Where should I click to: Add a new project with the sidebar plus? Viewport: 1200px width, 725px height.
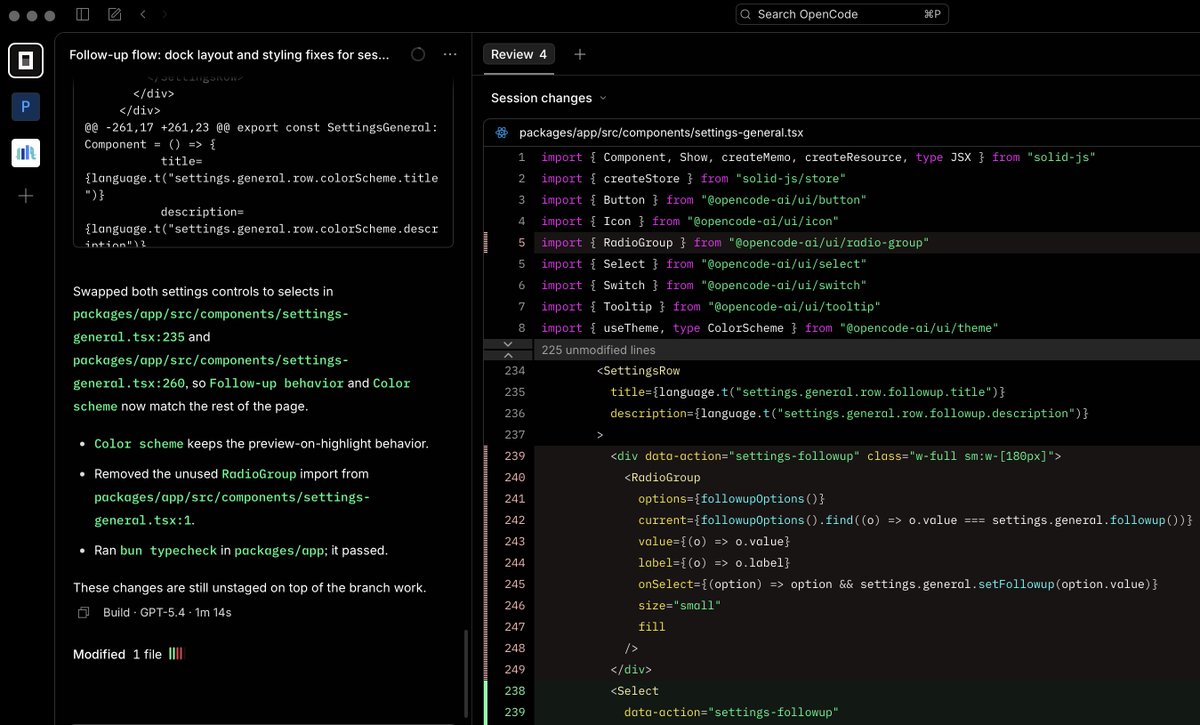click(26, 196)
